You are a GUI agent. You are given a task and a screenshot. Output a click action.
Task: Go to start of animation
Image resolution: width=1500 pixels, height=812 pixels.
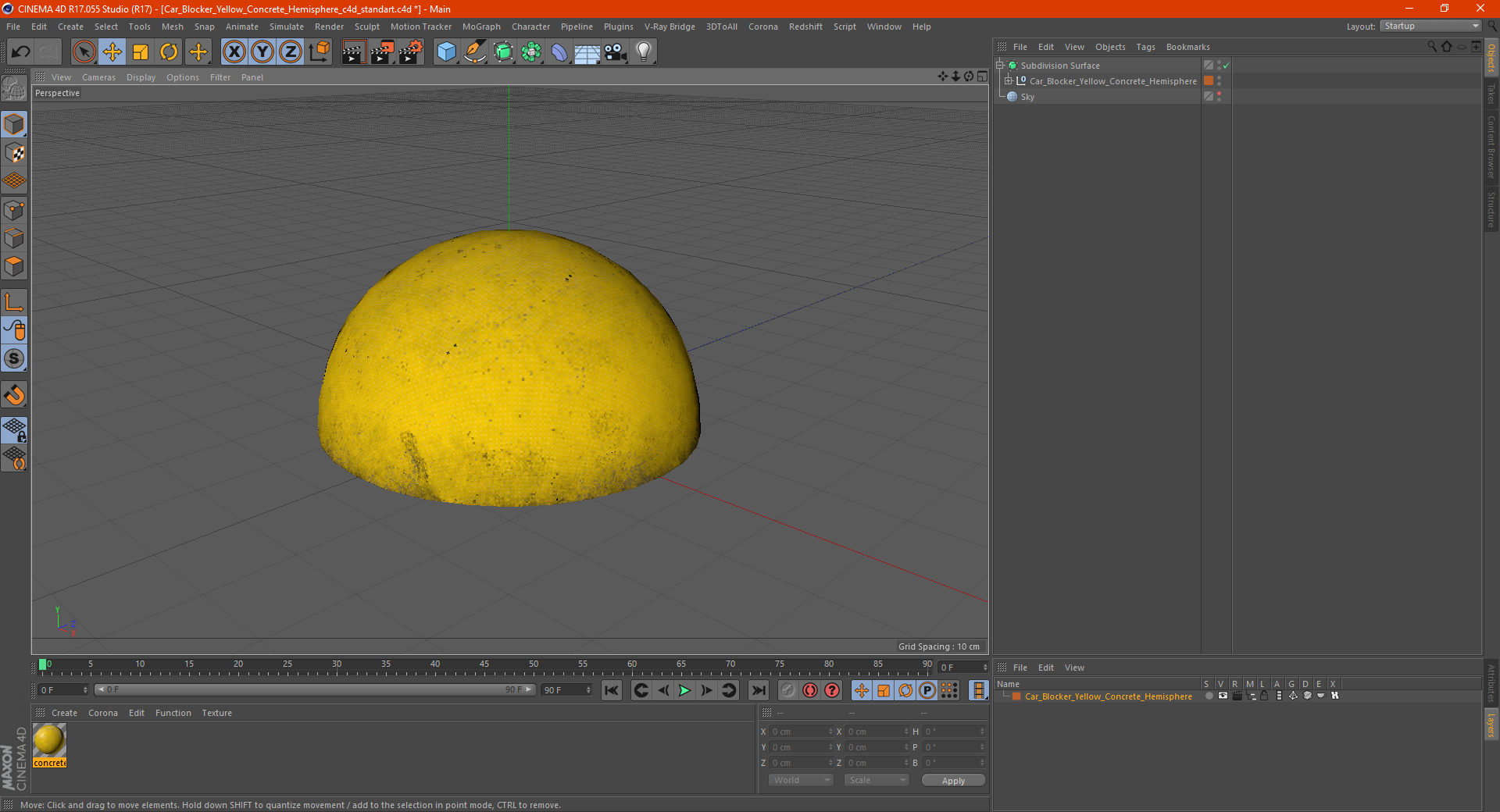pos(612,690)
